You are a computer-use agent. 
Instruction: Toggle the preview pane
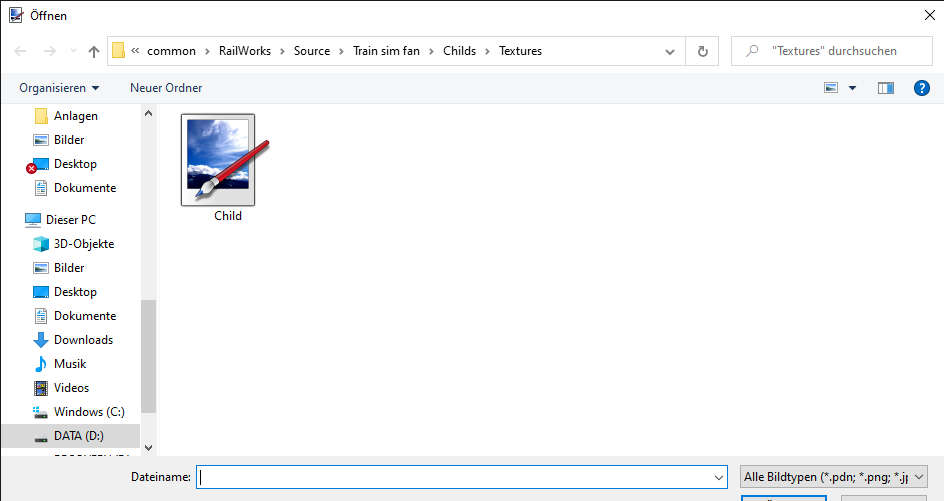886,88
